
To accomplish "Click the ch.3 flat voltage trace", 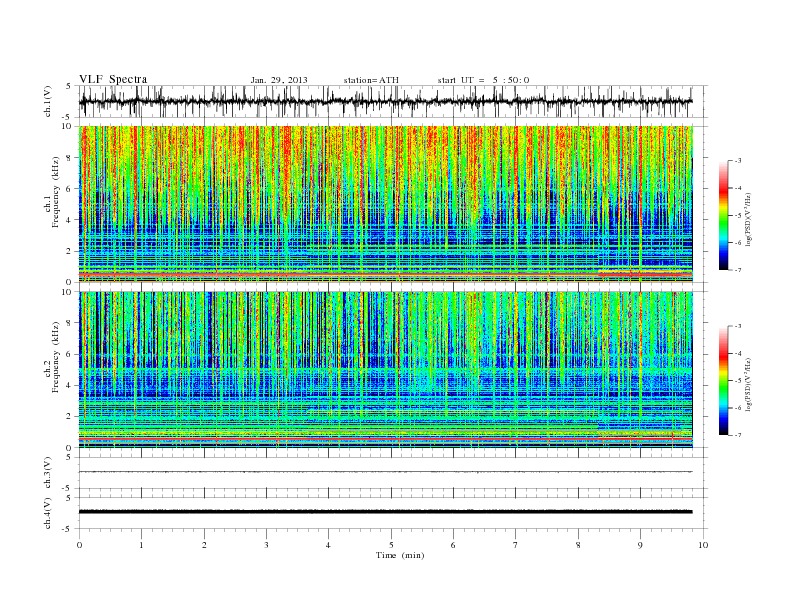I will pos(385,472).
